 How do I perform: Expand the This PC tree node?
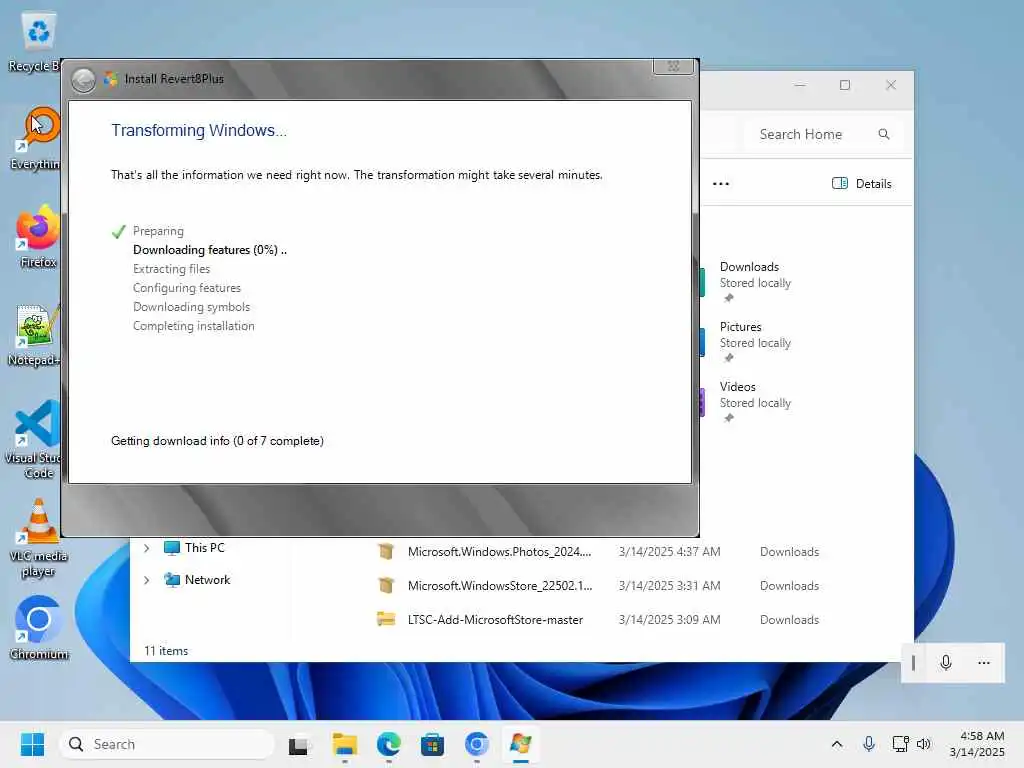pyautogui.click(x=147, y=548)
